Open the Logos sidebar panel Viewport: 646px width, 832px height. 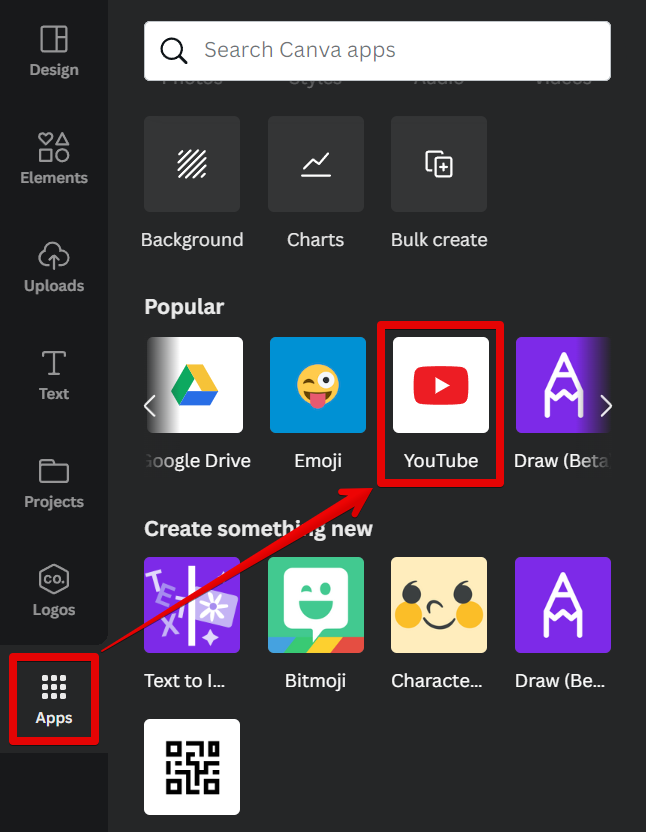click(54, 591)
